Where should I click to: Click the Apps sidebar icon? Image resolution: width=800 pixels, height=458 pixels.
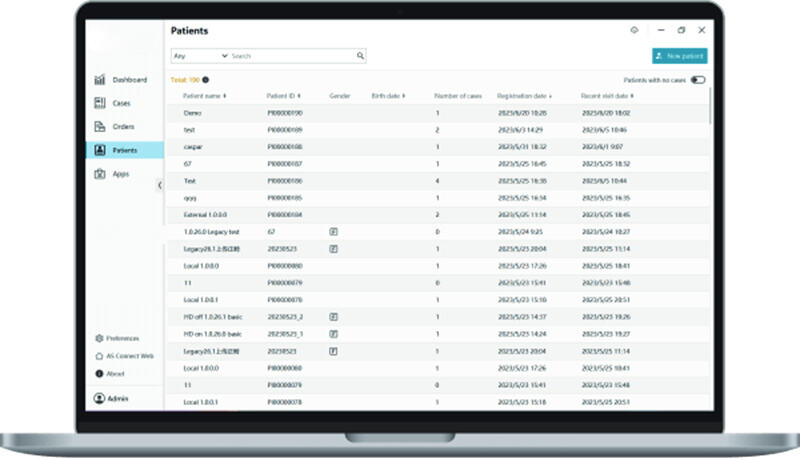[100, 174]
